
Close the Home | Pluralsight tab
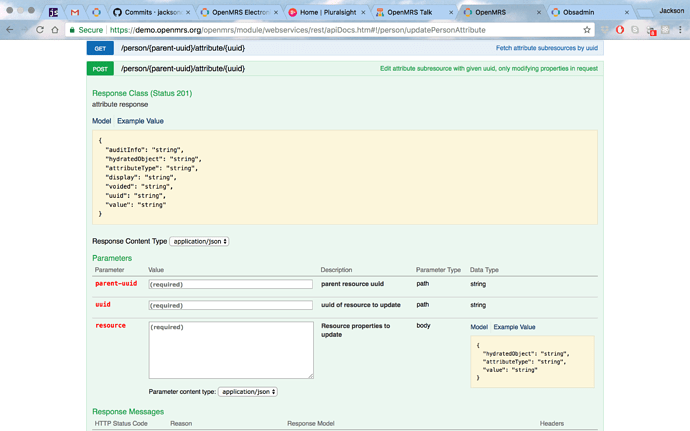point(363,12)
